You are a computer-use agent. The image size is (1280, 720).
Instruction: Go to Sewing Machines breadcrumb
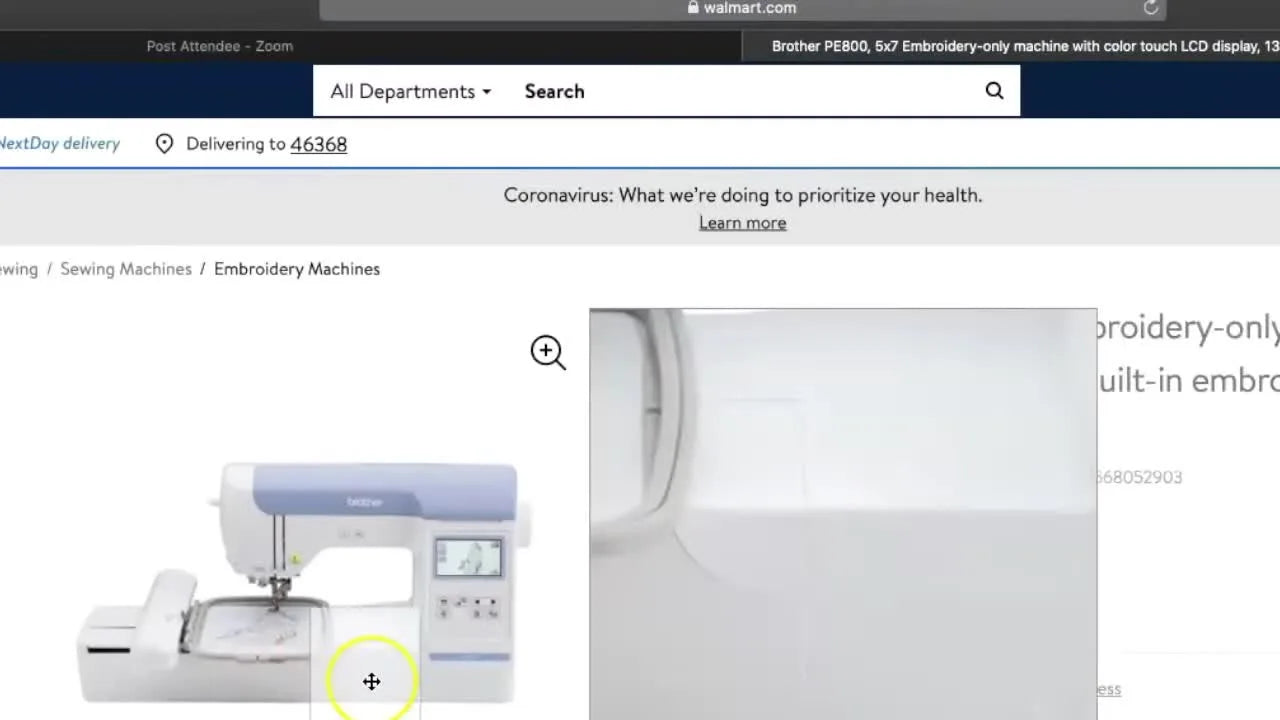(126, 269)
